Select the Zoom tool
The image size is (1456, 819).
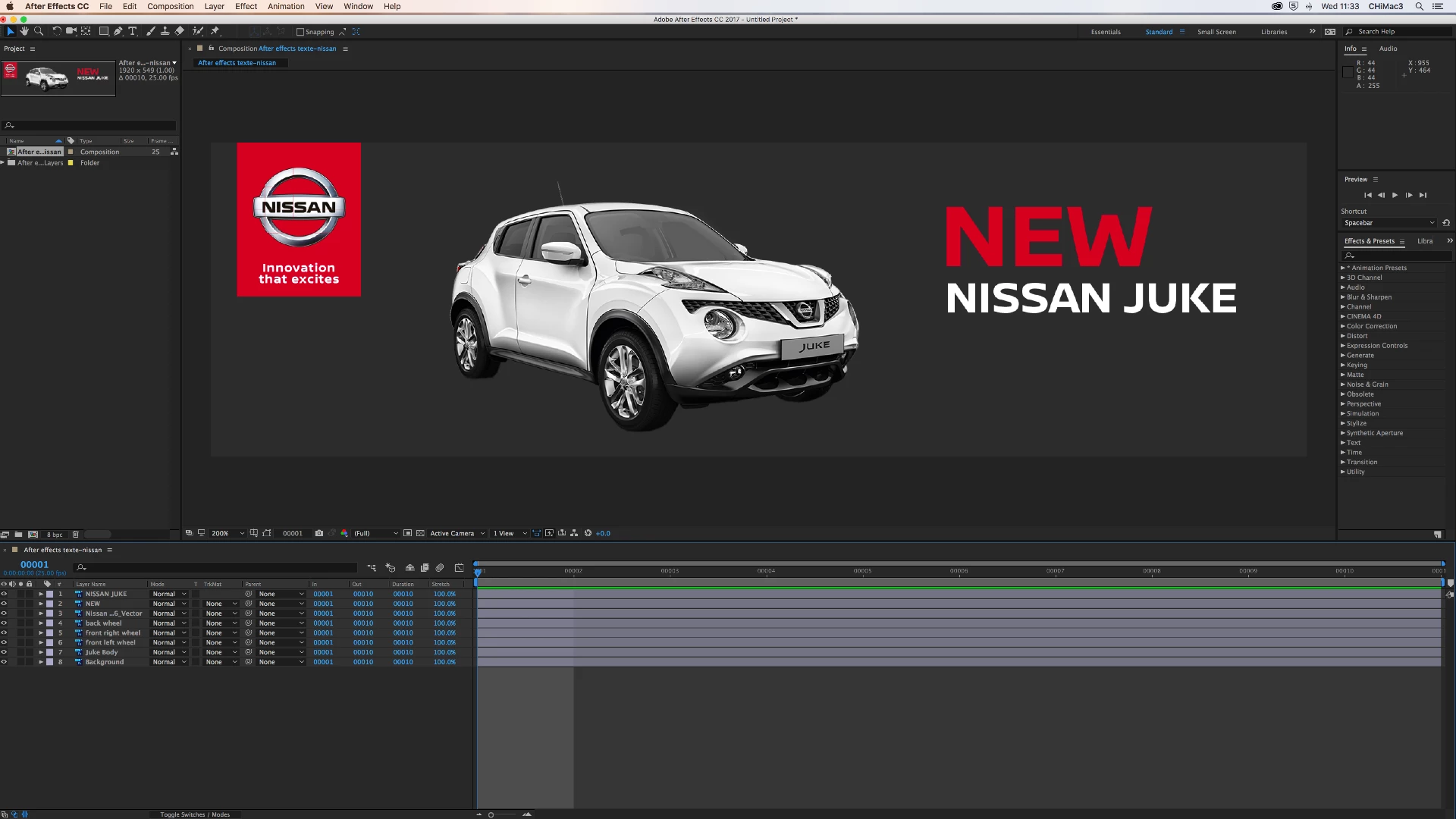tap(39, 31)
